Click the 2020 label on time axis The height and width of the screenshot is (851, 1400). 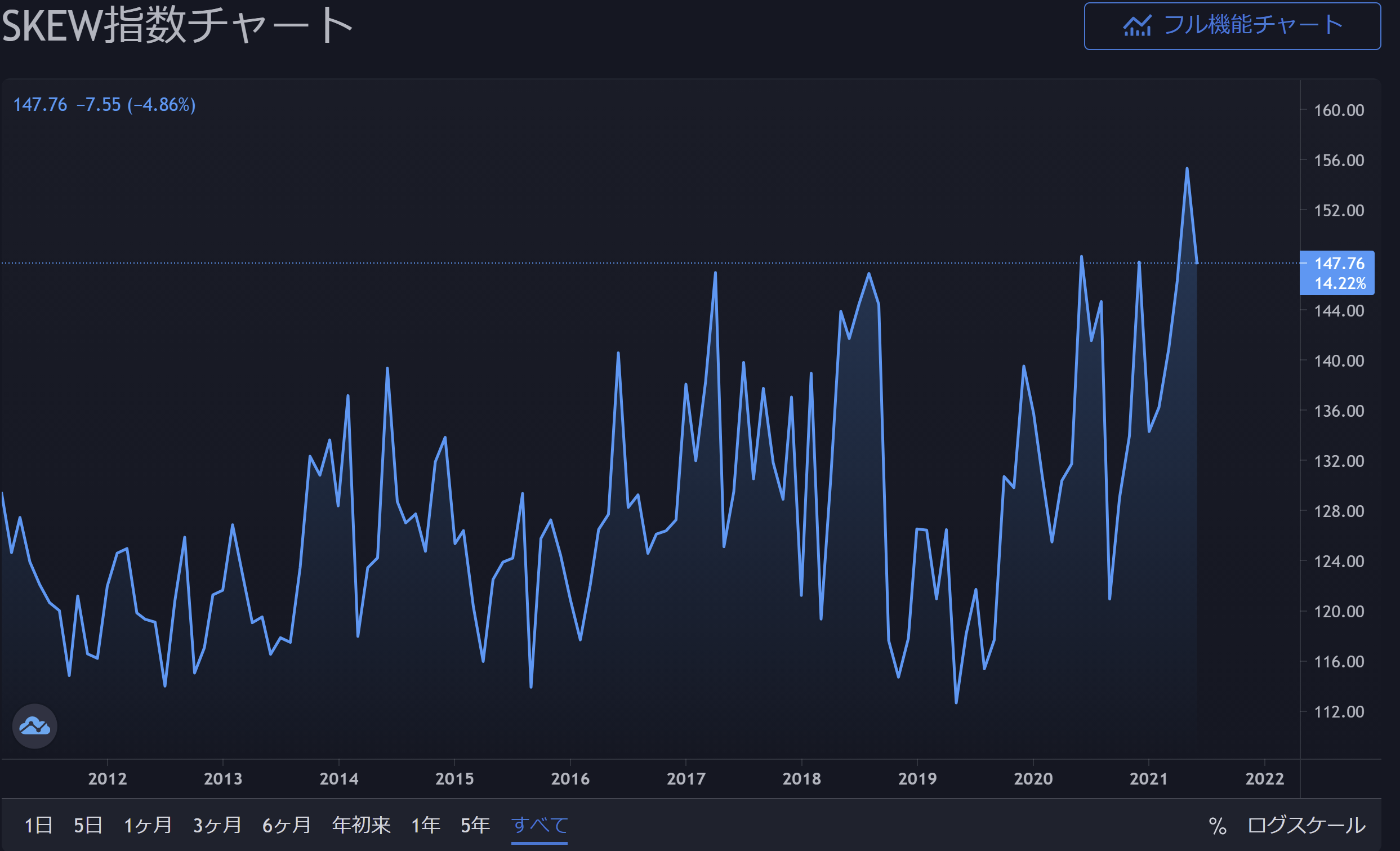coord(1033,778)
